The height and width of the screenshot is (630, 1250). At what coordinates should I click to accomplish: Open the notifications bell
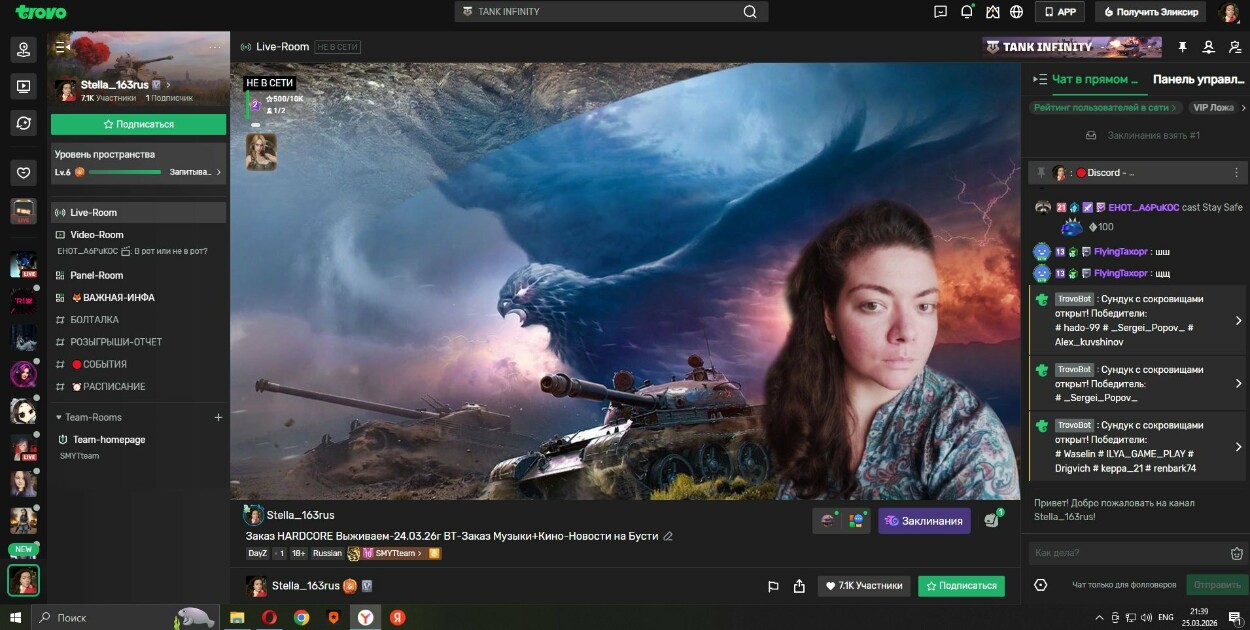coord(966,12)
